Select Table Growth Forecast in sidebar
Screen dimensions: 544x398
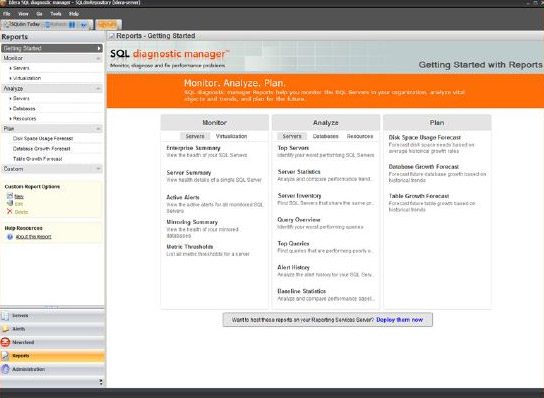(x=37, y=159)
